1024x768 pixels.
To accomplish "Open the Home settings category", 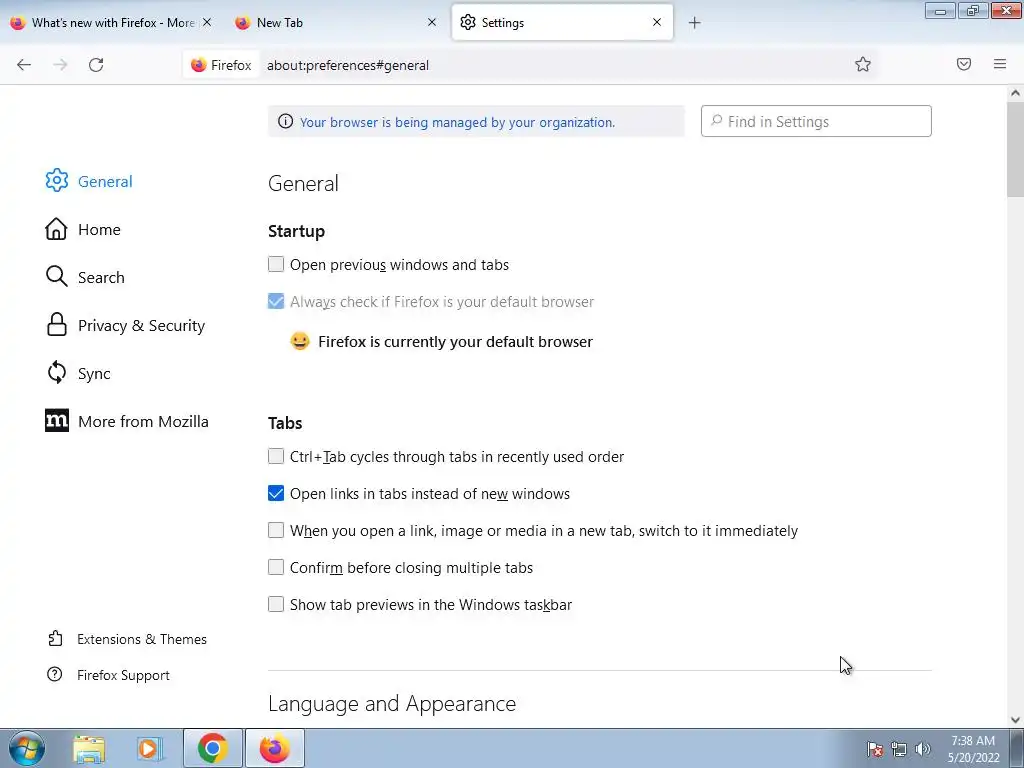I will click(99, 229).
